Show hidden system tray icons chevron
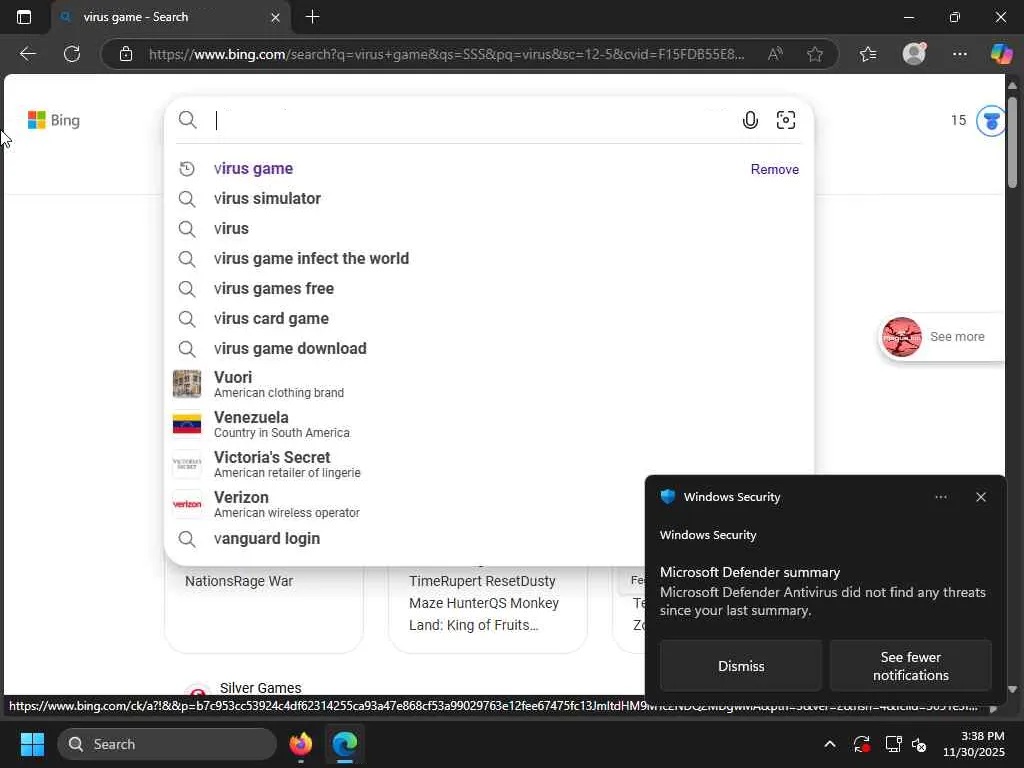The height and width of the screenshot is (768, 1024). tap(829, 744)
